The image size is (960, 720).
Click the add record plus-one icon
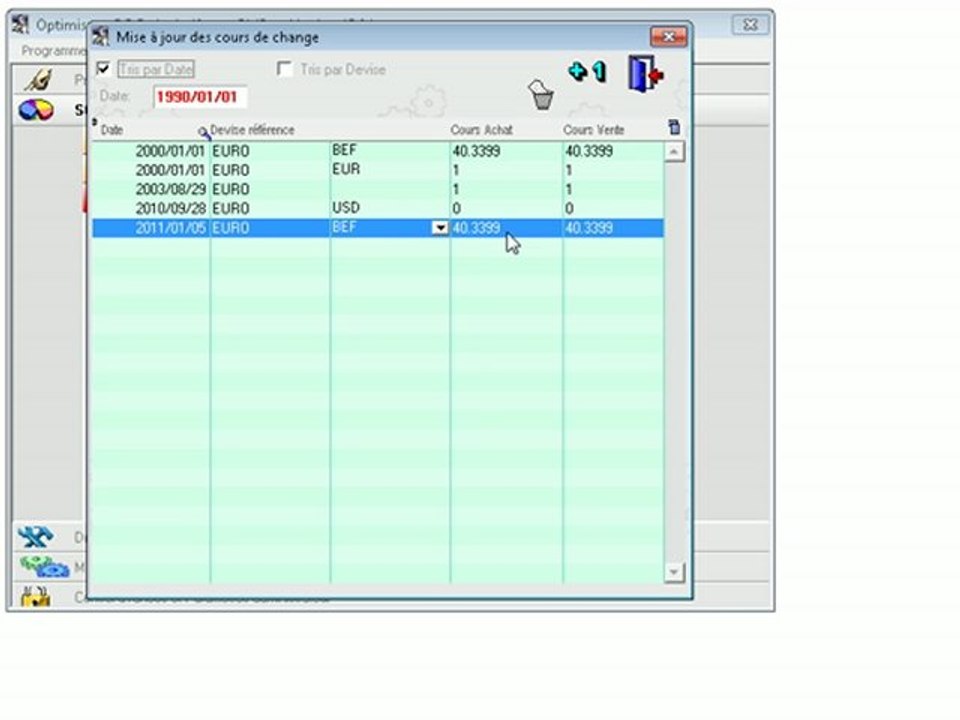(587, 72)
